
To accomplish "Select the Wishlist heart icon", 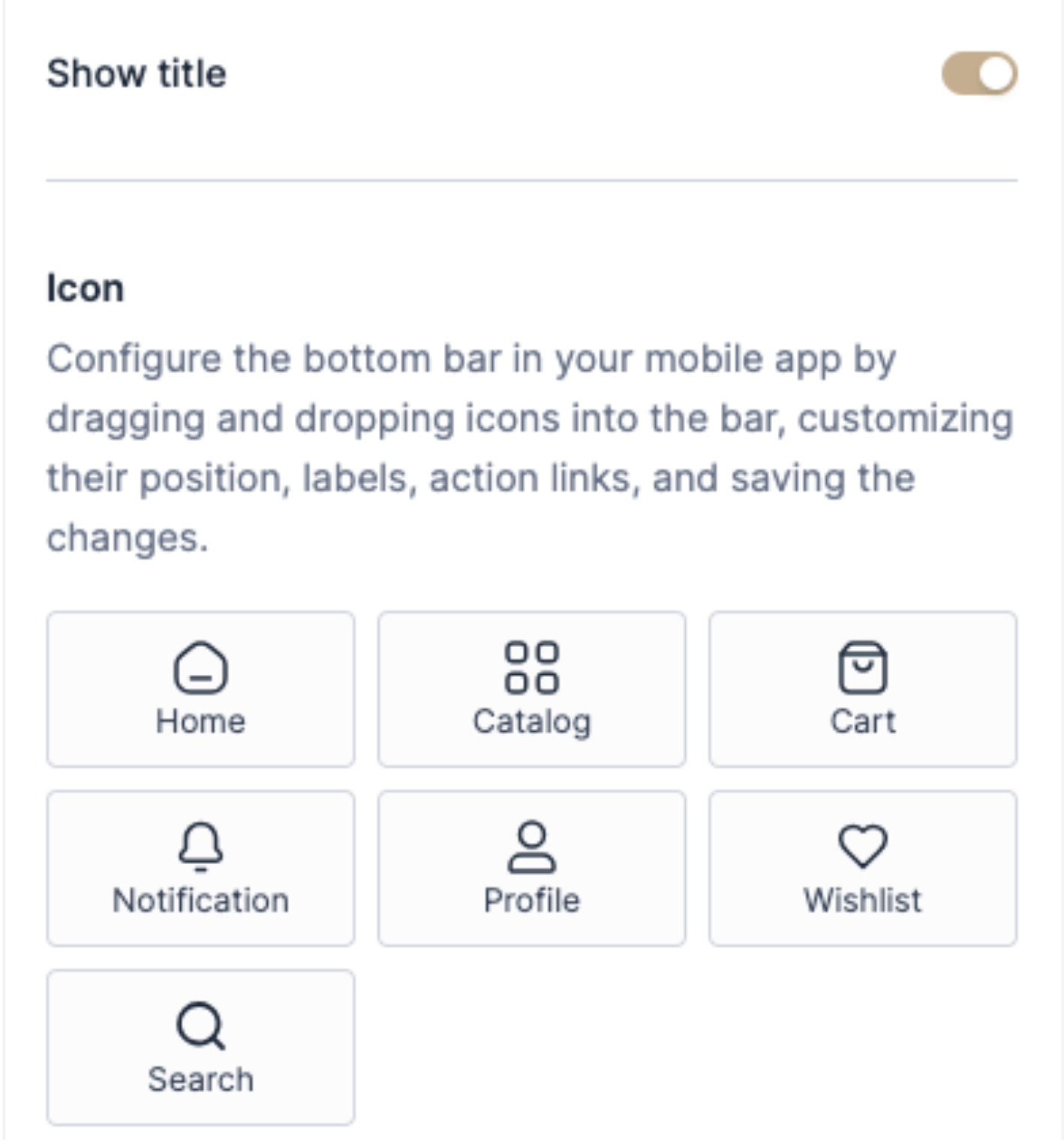I will tap(862, 845).
